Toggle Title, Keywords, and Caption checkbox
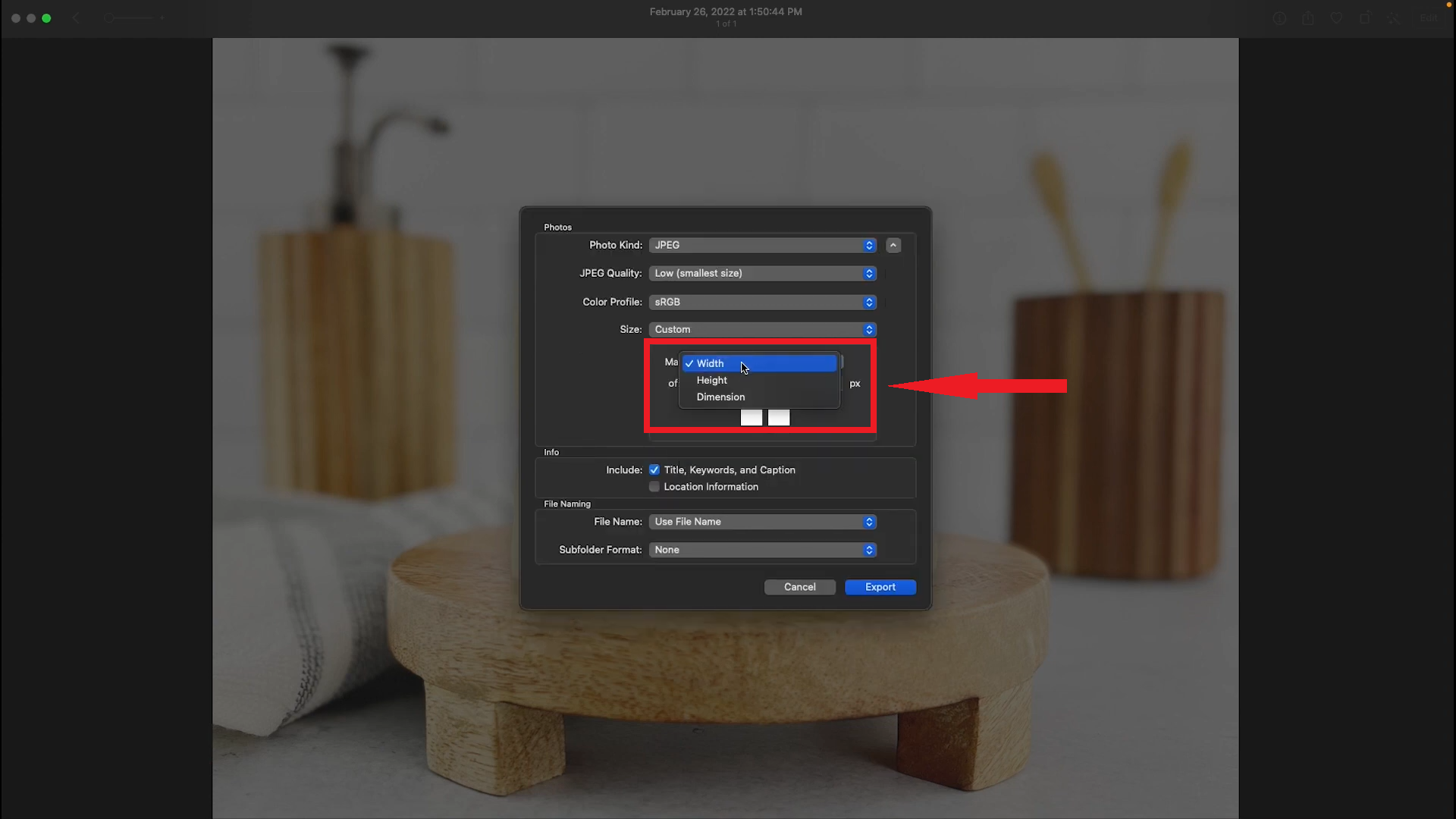Screen dimensions: 1456x819 click(654, 470)
